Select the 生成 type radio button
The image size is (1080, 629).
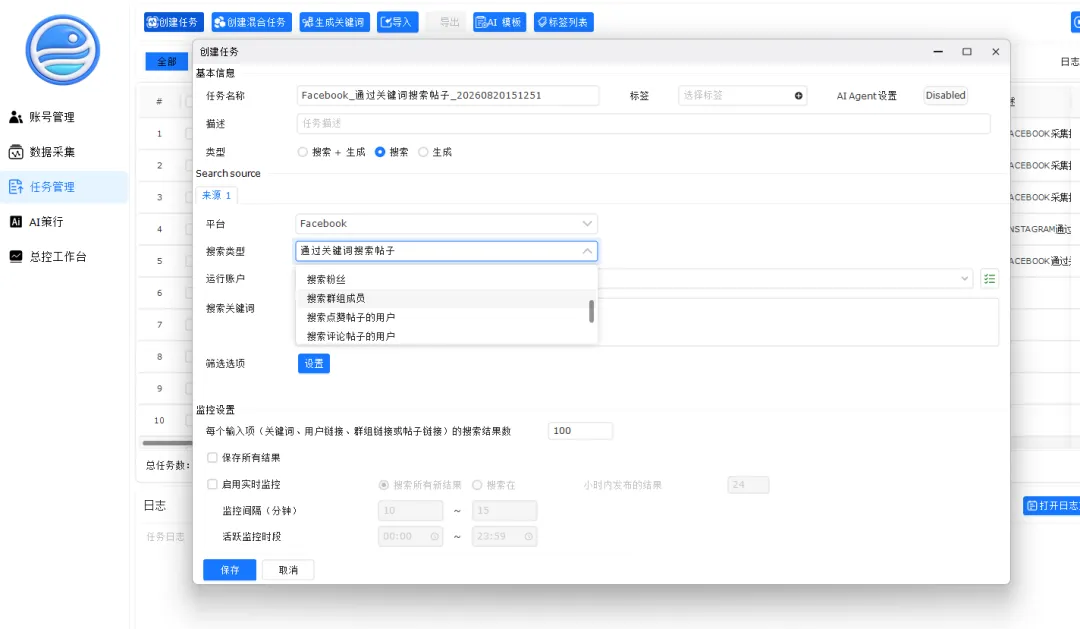tap(423, 152)
